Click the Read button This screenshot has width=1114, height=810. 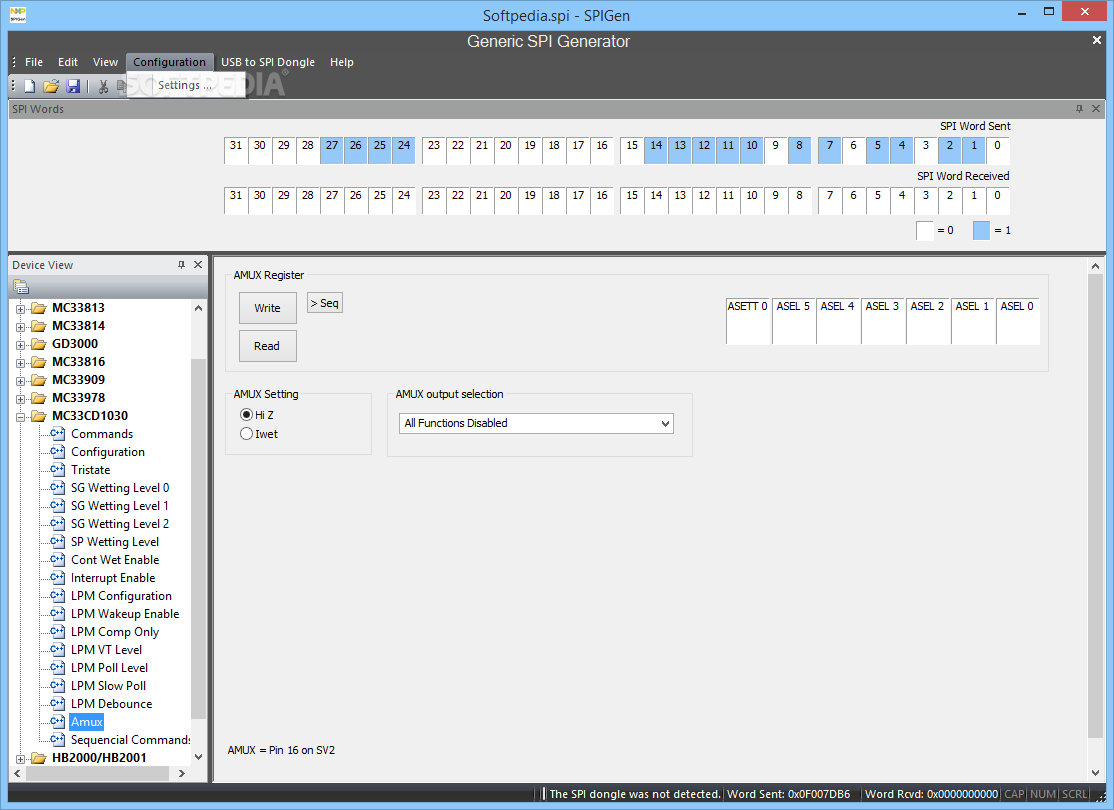pyautogui.click(x=267, y=346)
